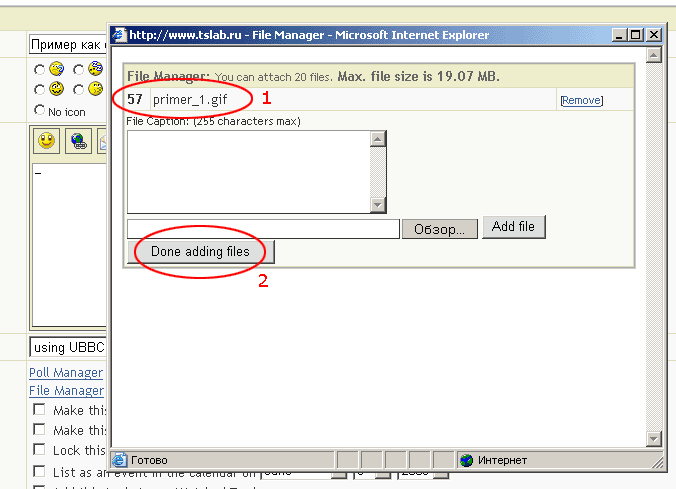
Task: Click the file number 57
Action: [135, 100]
